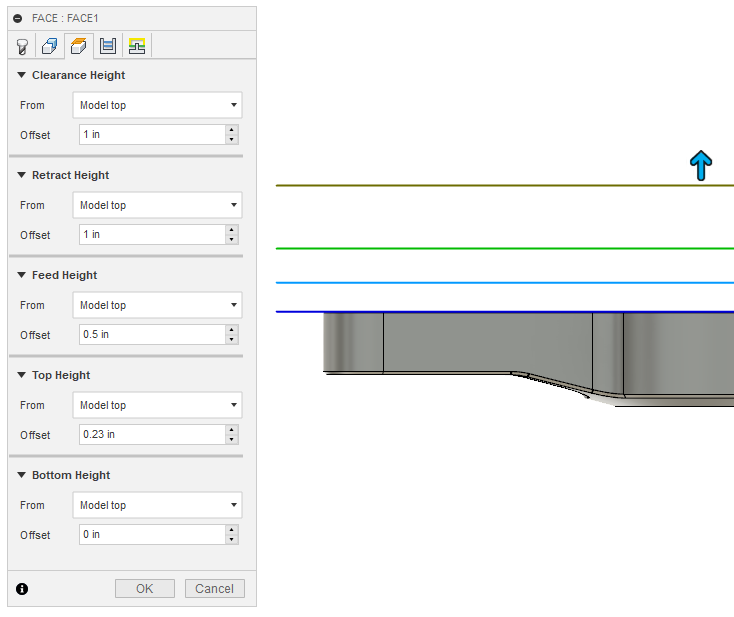734x617 pixels.
Task: Decrease Clearance Height offset with down arrow
Action: click(x=232, y=140)
